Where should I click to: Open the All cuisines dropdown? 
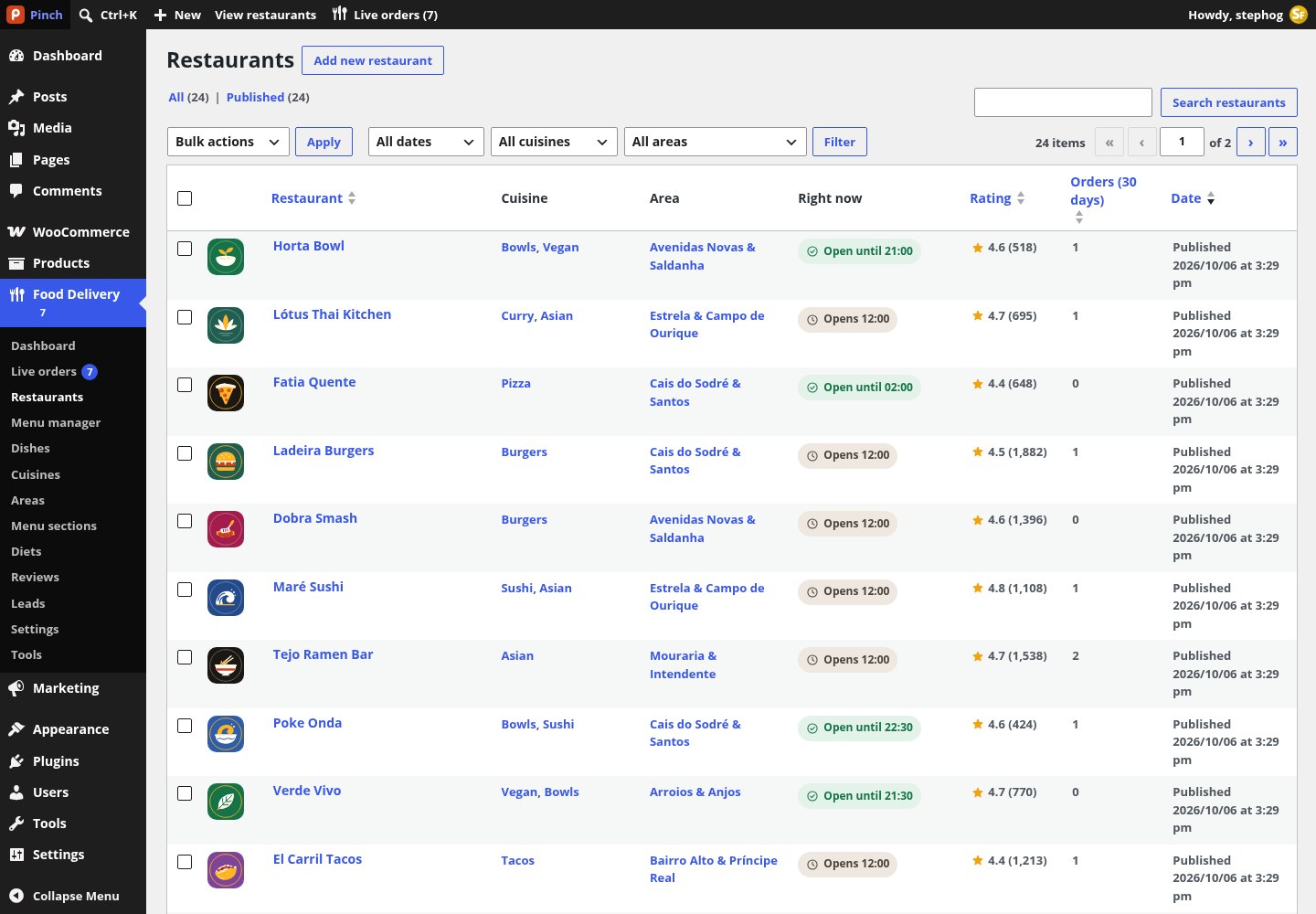point(554,142)
